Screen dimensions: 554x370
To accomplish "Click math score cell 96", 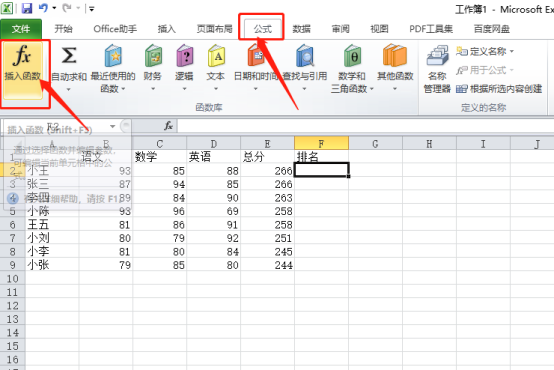I will click(x=160, y=211).
